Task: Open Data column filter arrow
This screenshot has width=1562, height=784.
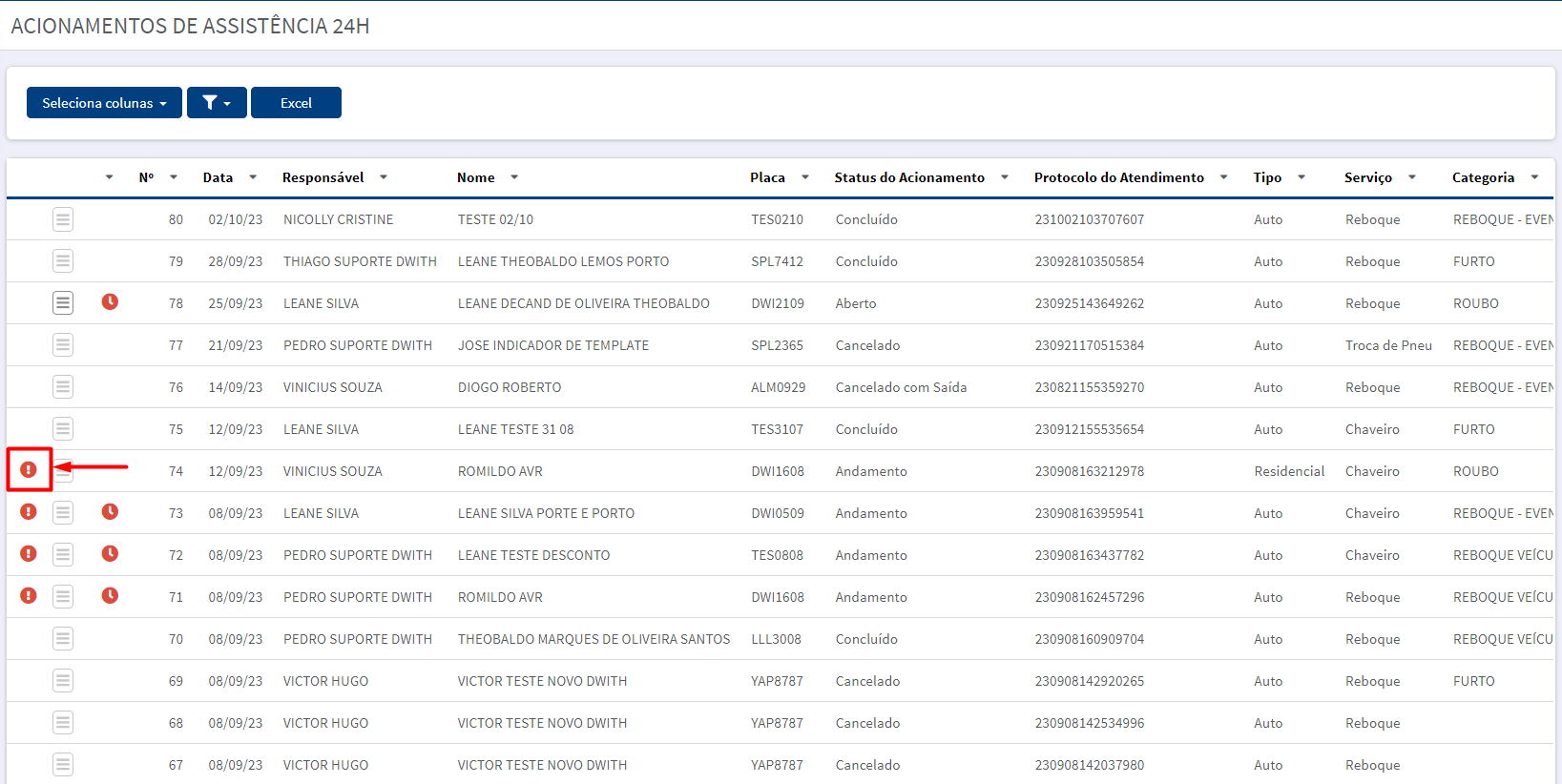Action: (x=253, y=177)
